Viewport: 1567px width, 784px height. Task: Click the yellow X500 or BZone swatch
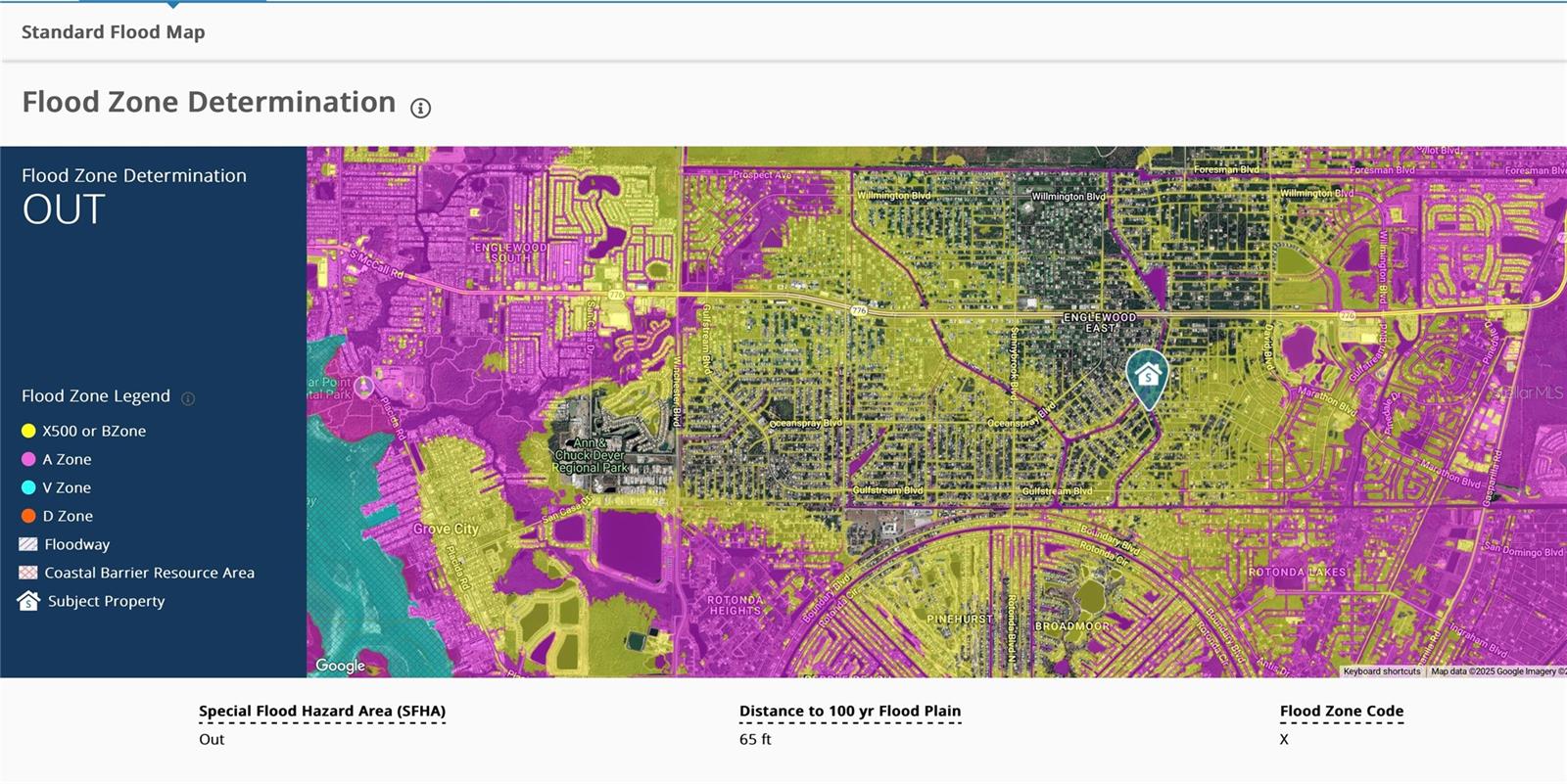click(28, 431)
